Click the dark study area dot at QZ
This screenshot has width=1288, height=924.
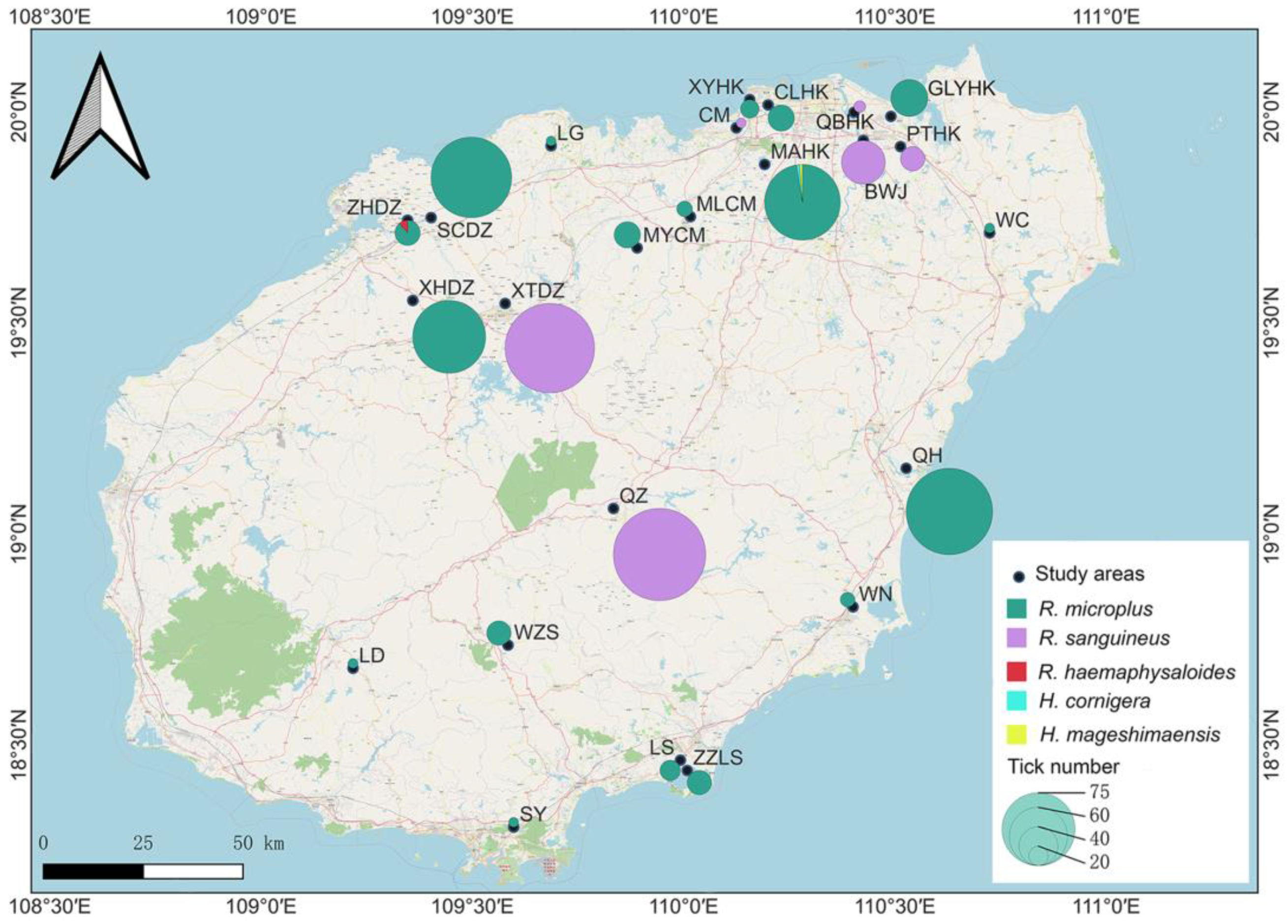[613, 508]
